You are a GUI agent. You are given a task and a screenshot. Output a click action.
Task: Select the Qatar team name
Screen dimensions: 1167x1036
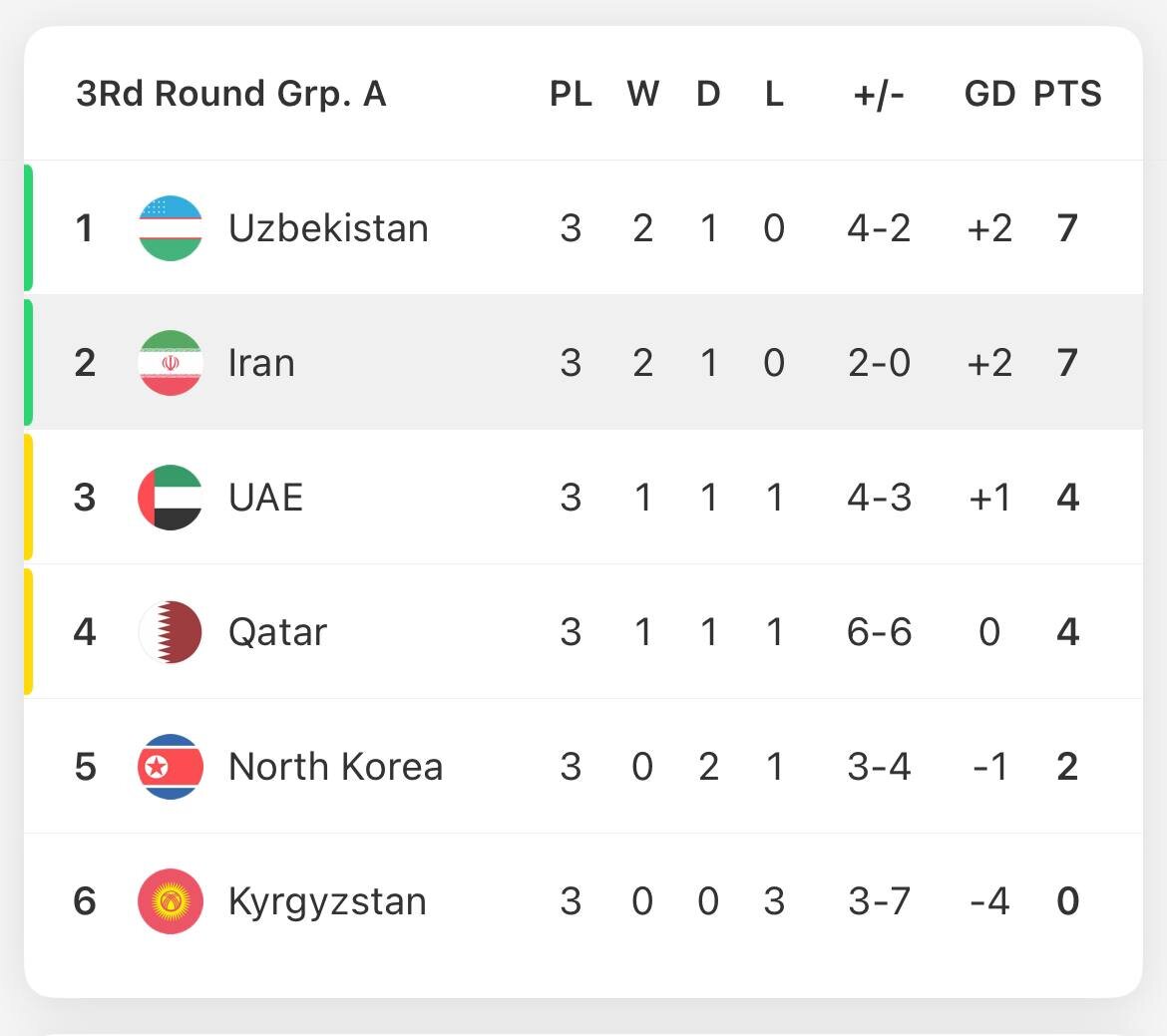pyautogui.click(x=277, y=632)
